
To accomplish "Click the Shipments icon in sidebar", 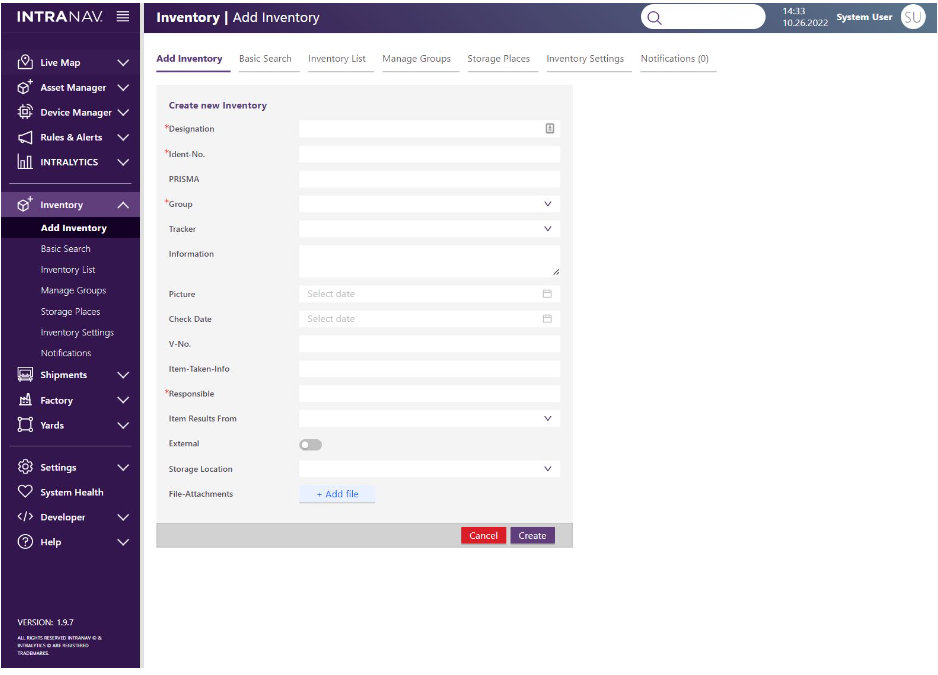I will point(25,375).
